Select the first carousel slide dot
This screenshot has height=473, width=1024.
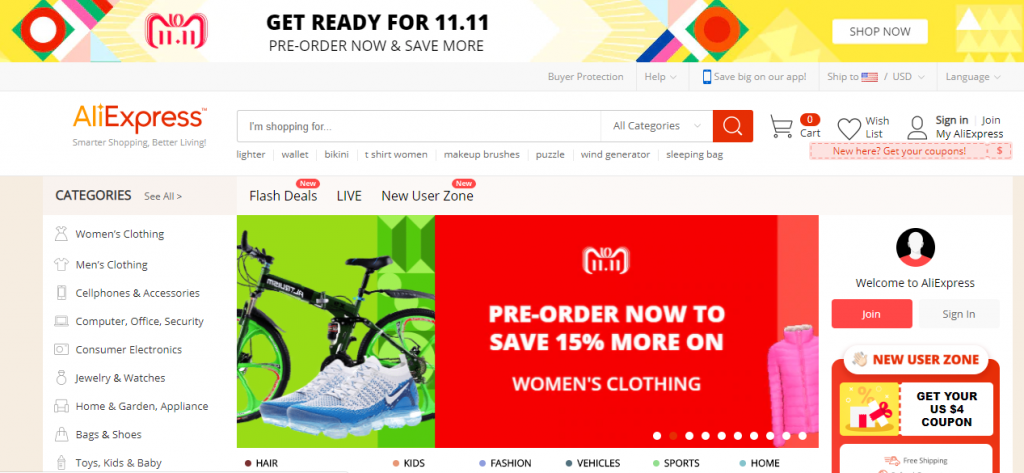click(x=657, y=436)
